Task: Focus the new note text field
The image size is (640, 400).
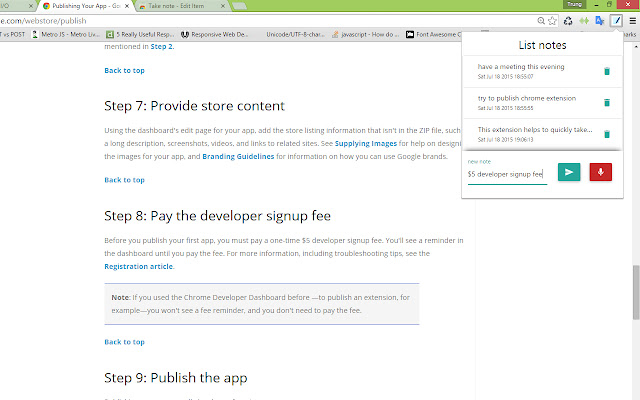Action: (507, 174)
